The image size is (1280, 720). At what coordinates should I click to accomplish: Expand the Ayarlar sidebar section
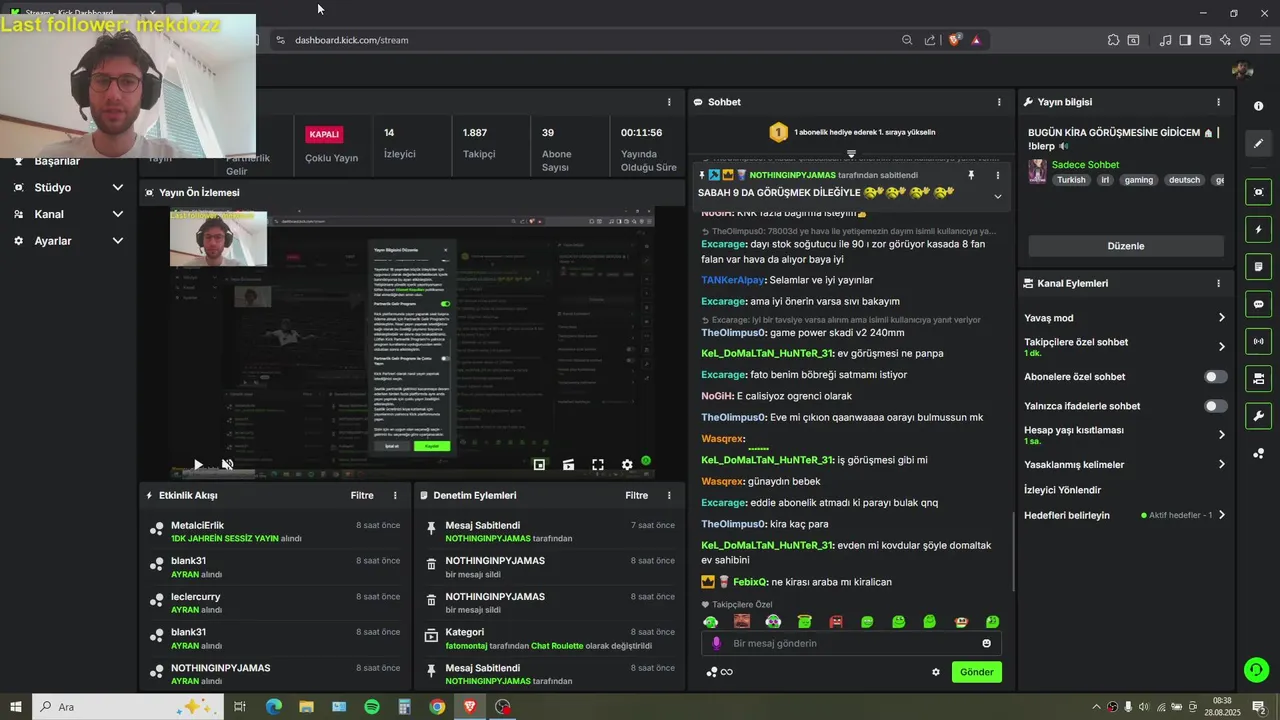117,241
